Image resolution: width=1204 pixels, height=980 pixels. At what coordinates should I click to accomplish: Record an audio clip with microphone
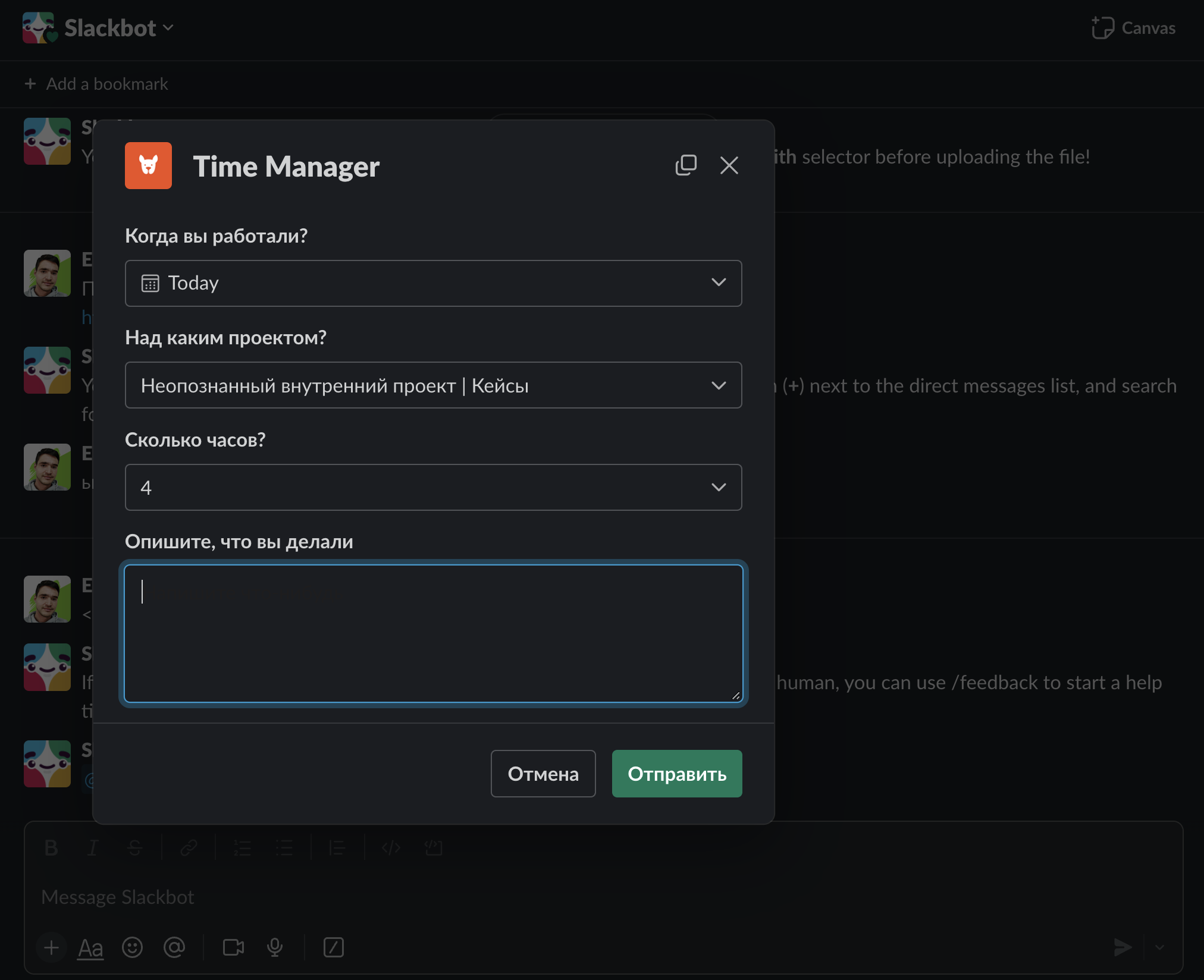point(275,947)
